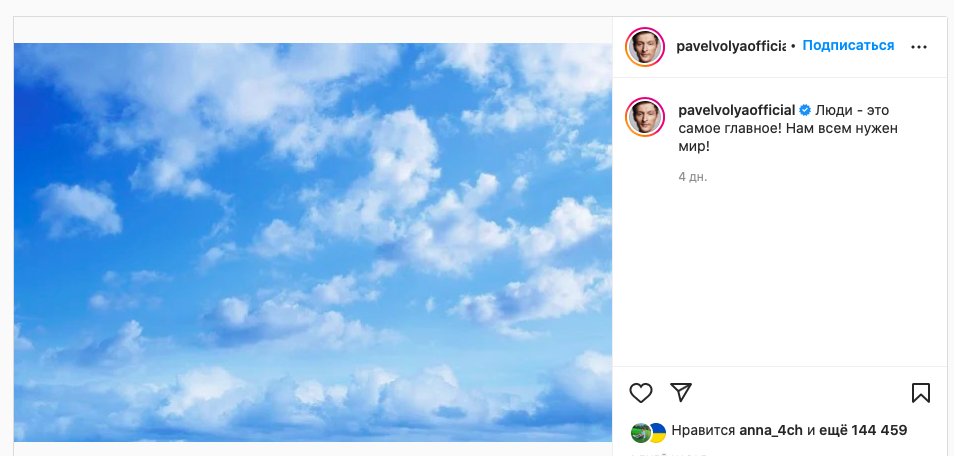Open the three-dot more options menu

pyautogui.click(x=919, y=46)
